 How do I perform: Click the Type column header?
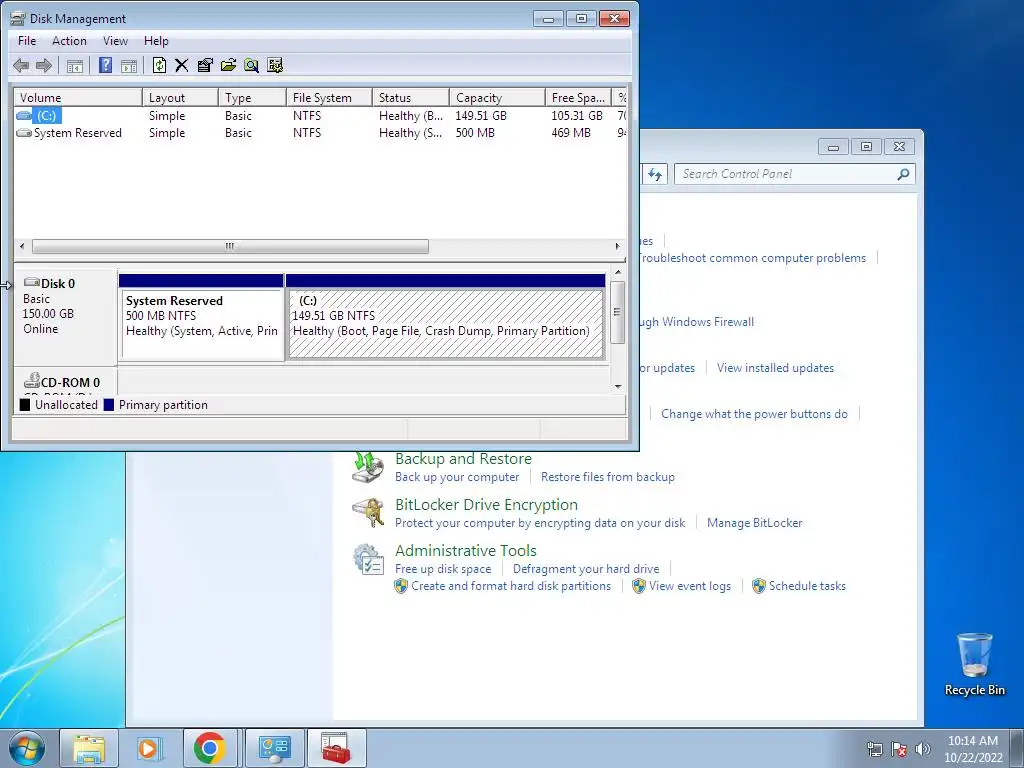(x=252, y=97)
